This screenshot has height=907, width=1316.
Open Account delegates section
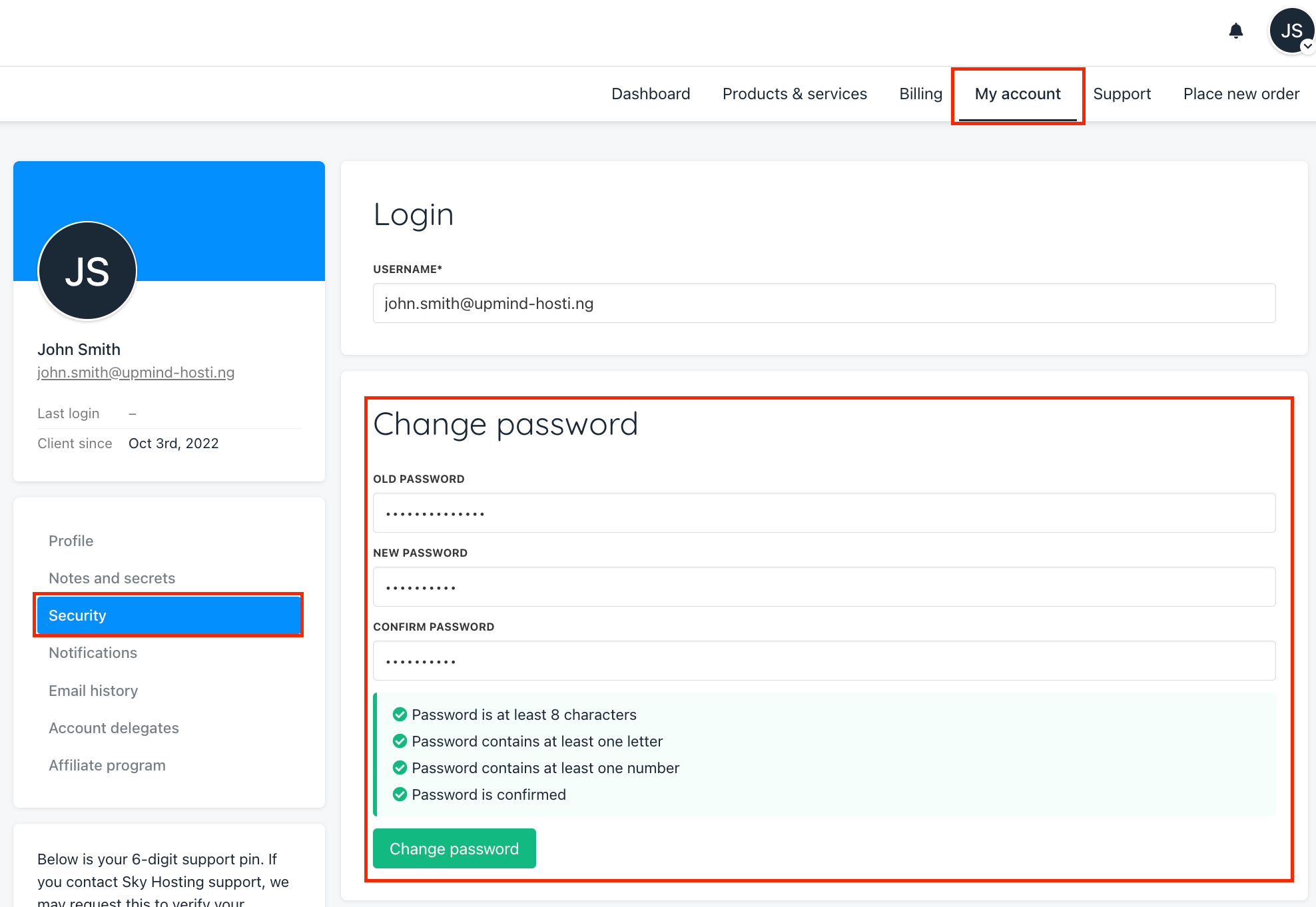114,728
